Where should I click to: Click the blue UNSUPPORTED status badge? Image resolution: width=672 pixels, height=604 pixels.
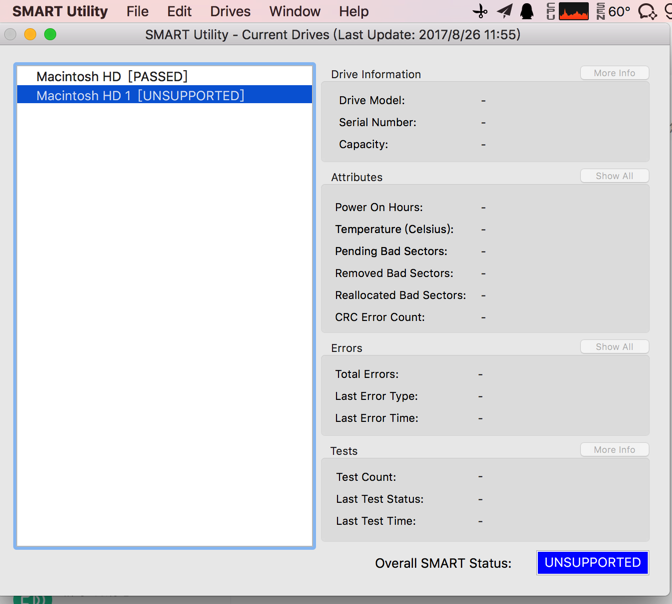[x=593, y=562]
